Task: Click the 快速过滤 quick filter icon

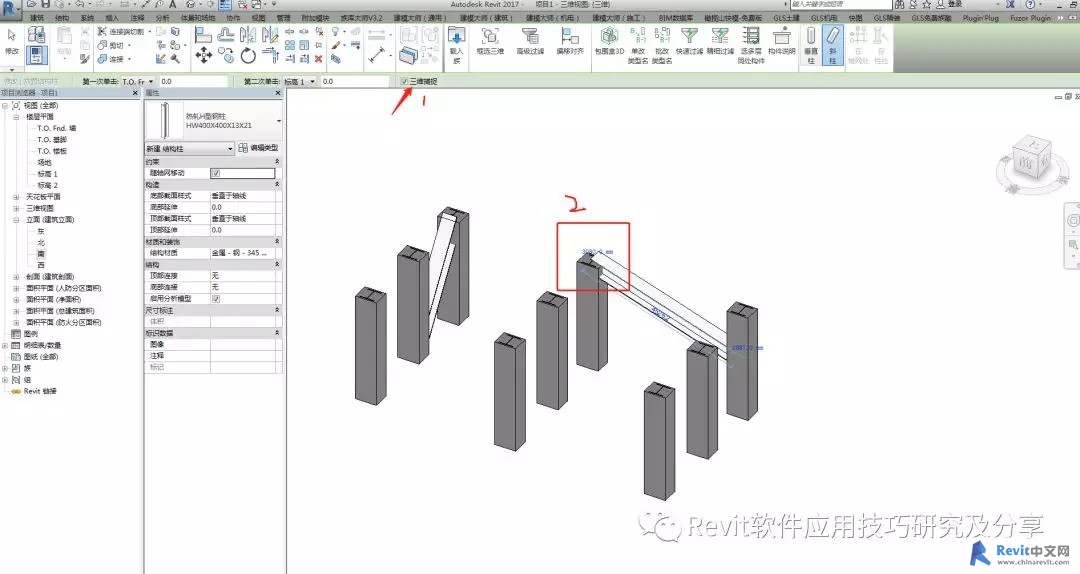Action: click(689, 41)
